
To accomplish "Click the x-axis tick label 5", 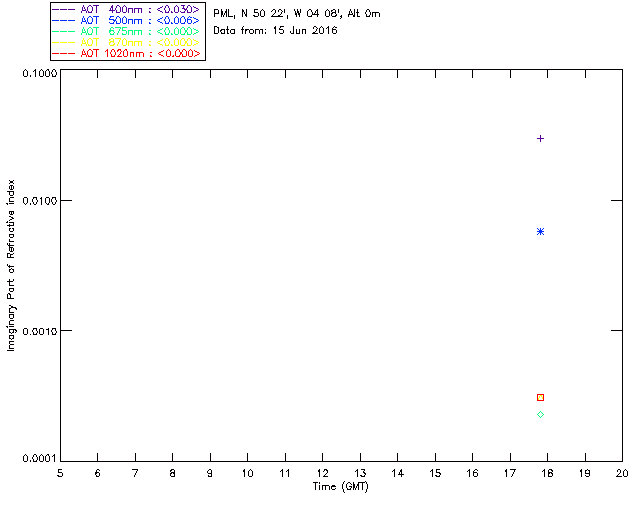I will tap(60, 473).
